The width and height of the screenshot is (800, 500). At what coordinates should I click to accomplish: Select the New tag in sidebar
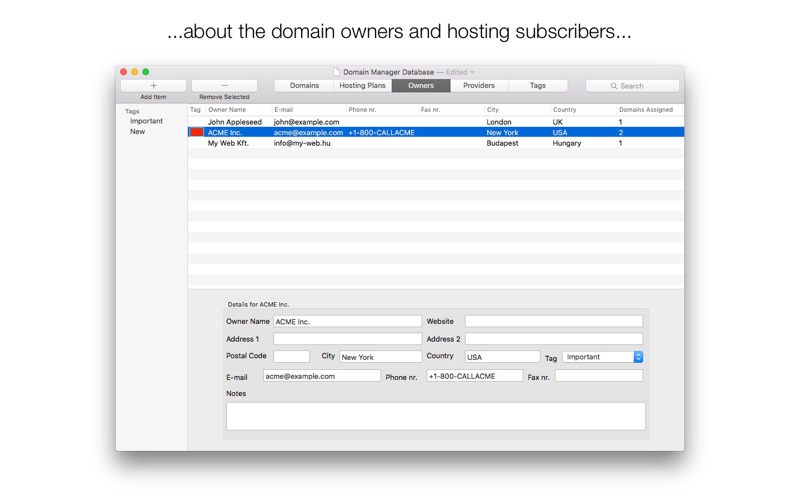(x=137, y=132)
